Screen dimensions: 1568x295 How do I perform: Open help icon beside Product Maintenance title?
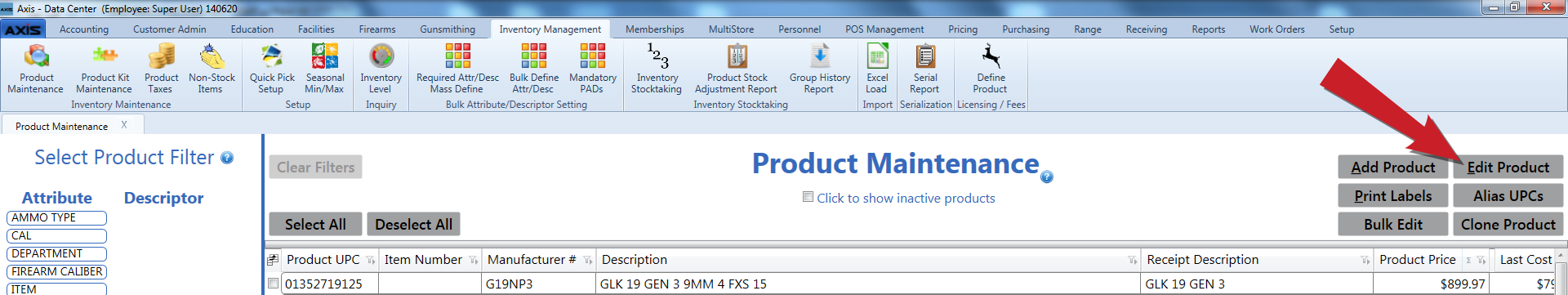pos(1047,177)
